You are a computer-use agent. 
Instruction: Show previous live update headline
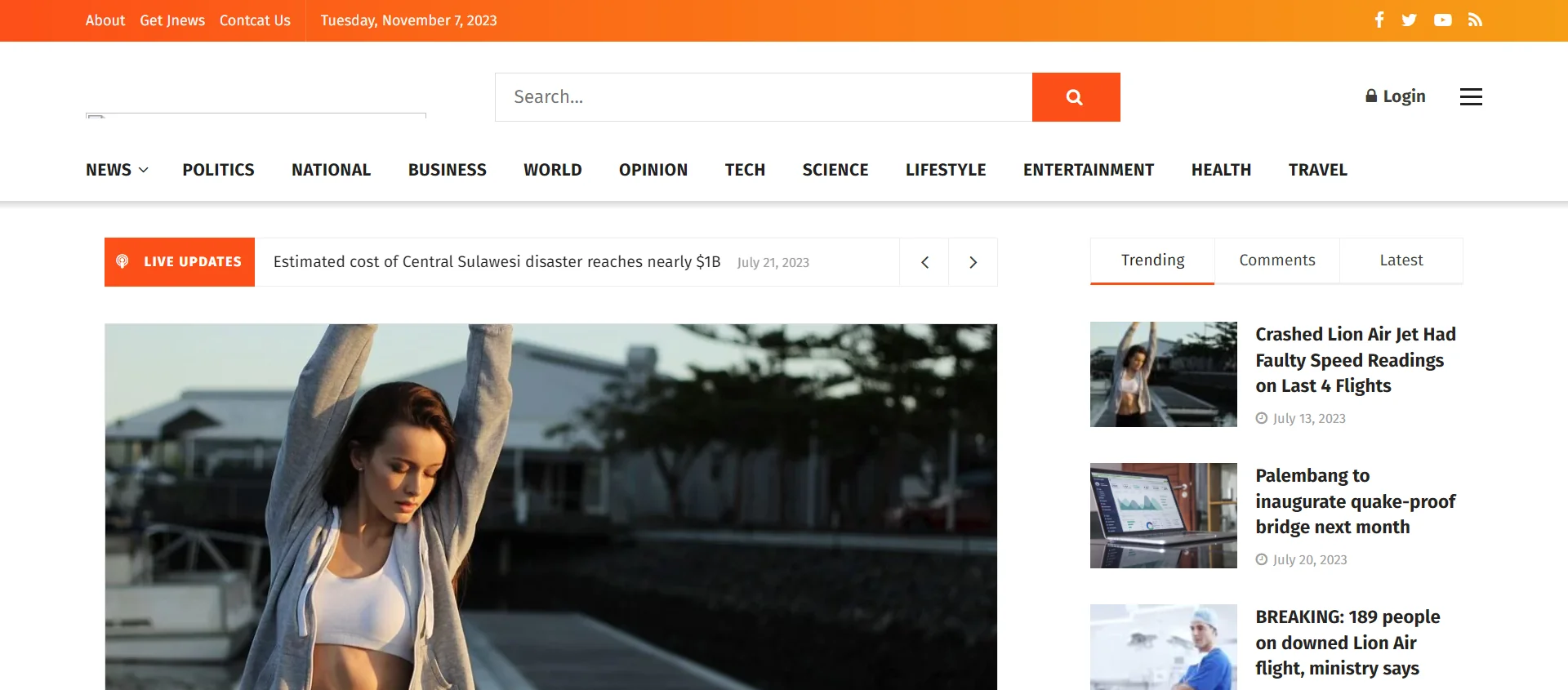point(924,262)
